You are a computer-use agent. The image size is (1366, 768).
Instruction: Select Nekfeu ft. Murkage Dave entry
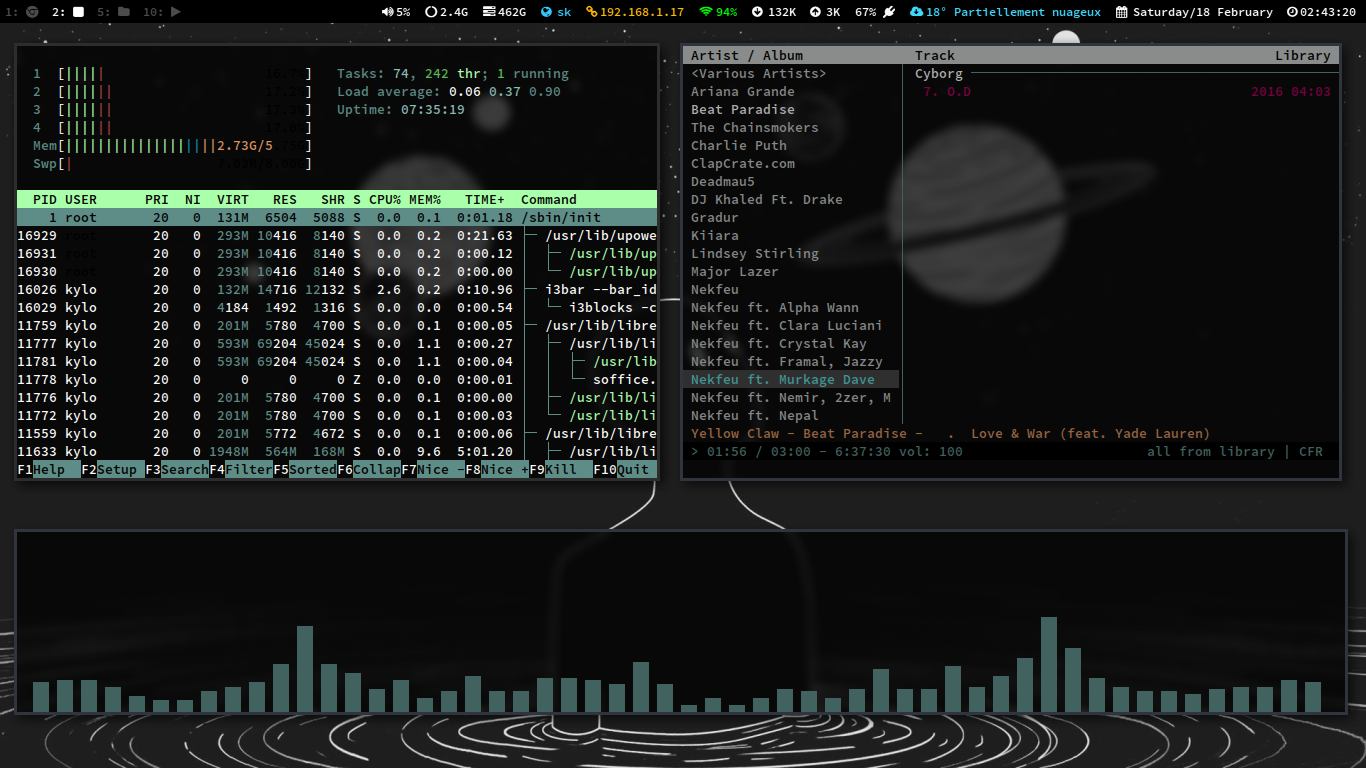(791, 379)
